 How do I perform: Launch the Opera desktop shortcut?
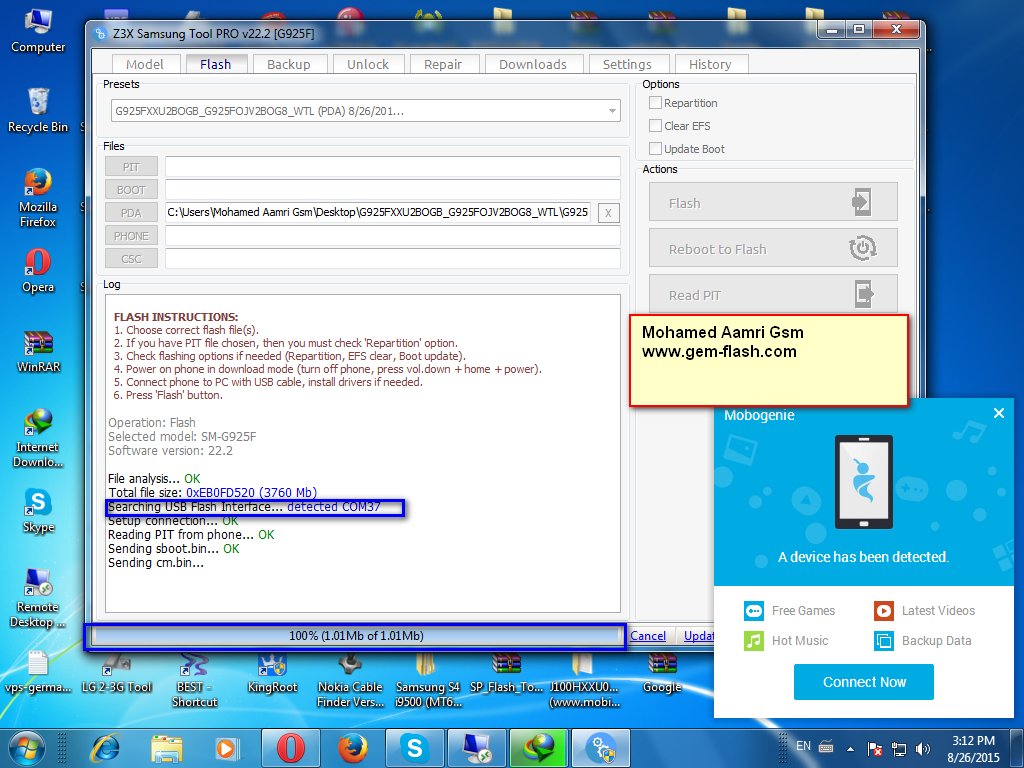coord(38,270)
